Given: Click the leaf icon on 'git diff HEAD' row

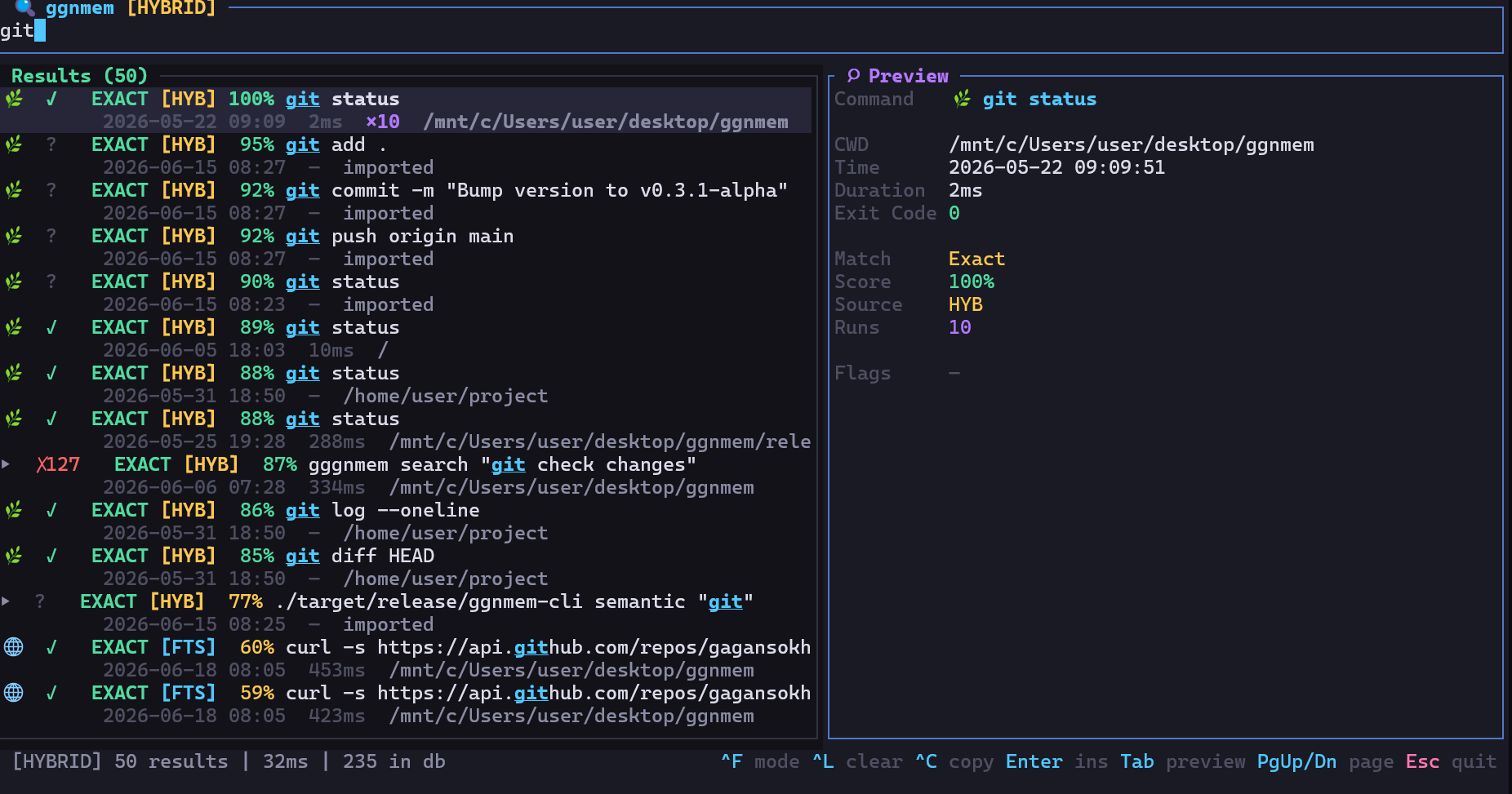Looking at the screenshot, I should coord(14,556).
